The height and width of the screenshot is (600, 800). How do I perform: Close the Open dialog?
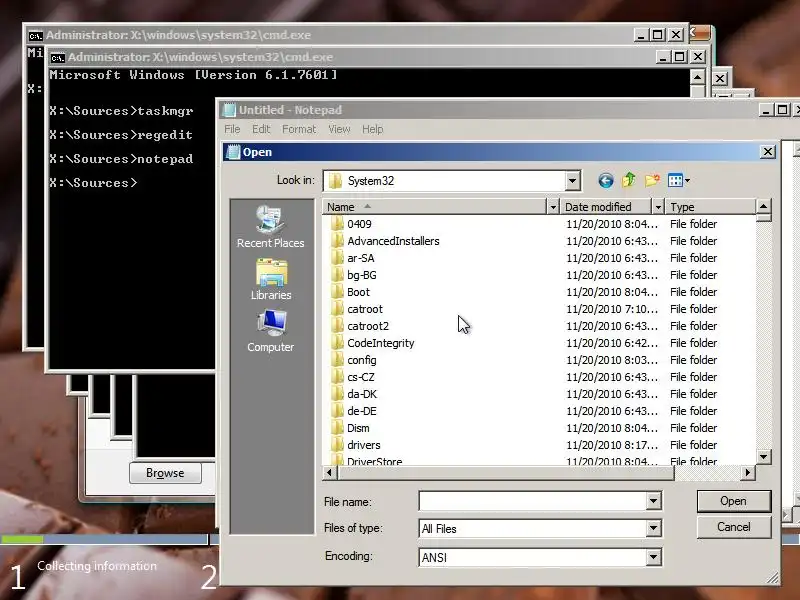click(768, 152)
